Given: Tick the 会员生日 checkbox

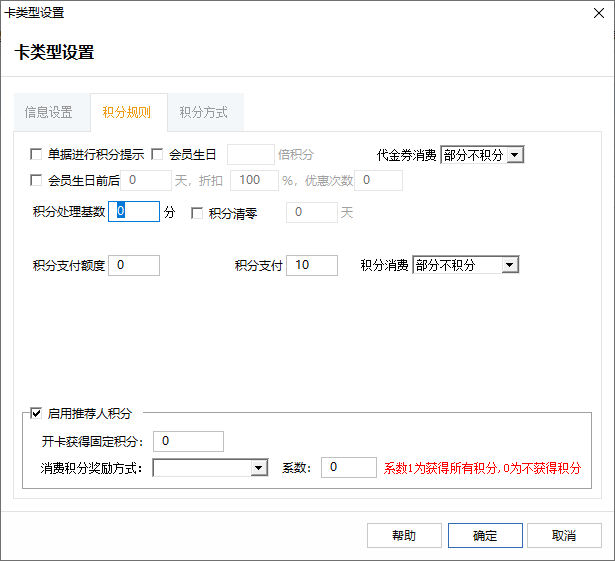Looking at the screenshot, I should [157, 154].
